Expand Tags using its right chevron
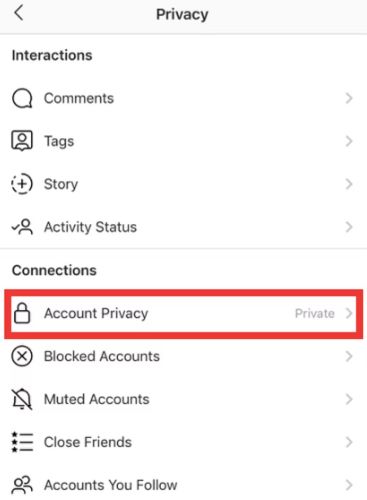This screenshot has width=367, height=500. click(x=349, y=141)
